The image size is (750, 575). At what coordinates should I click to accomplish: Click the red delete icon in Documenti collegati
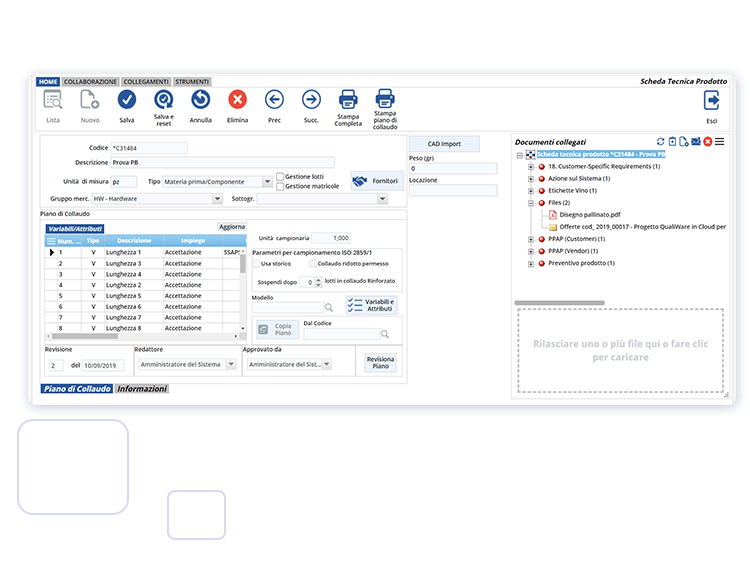[x=708, y=142]
